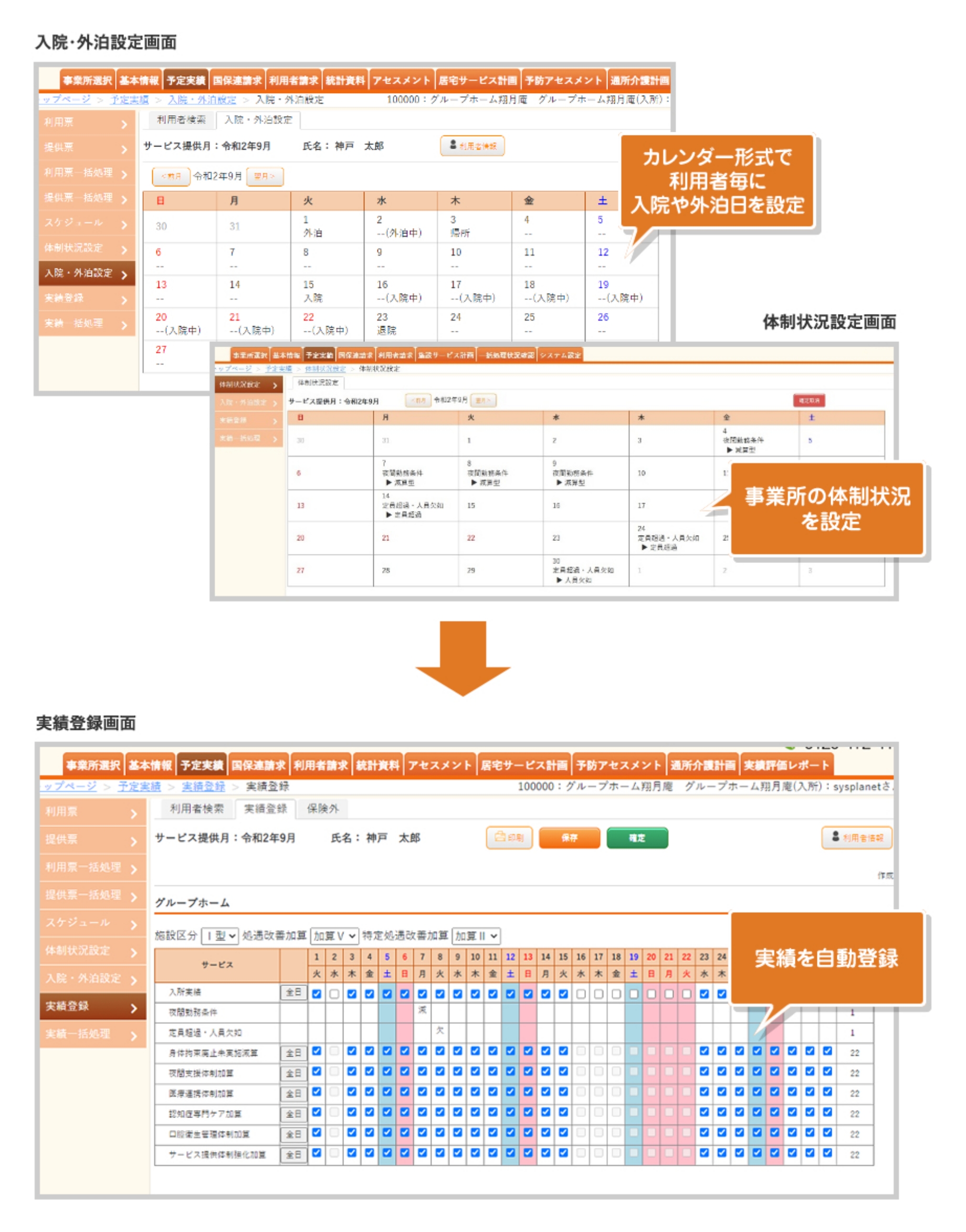Expand 利用票一括処理 in top 入院・外泊設定 screen sidebar
The image size is (966, 1232).
[x=87, y=173]
